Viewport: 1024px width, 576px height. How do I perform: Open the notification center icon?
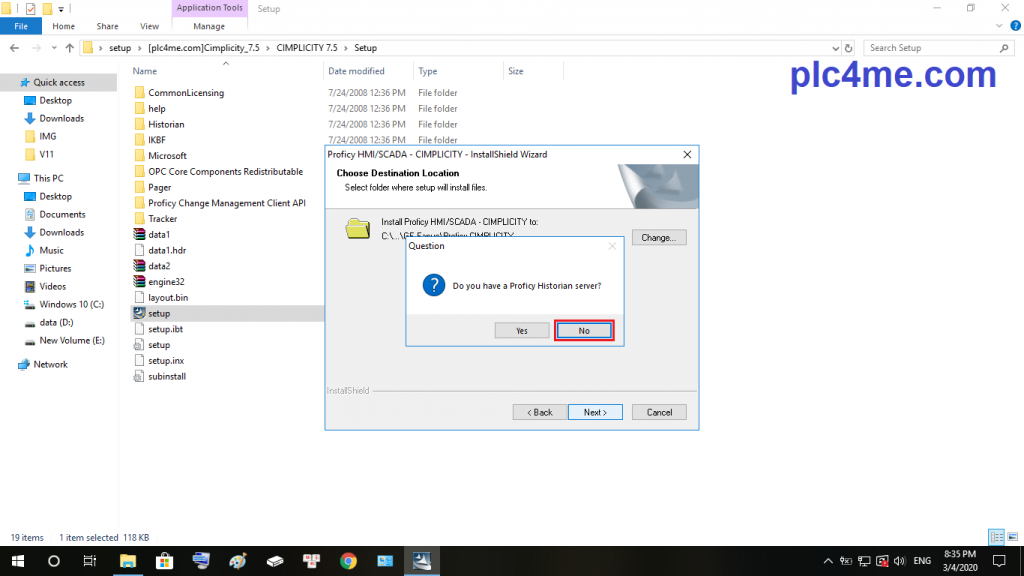[x=998, y=561]
